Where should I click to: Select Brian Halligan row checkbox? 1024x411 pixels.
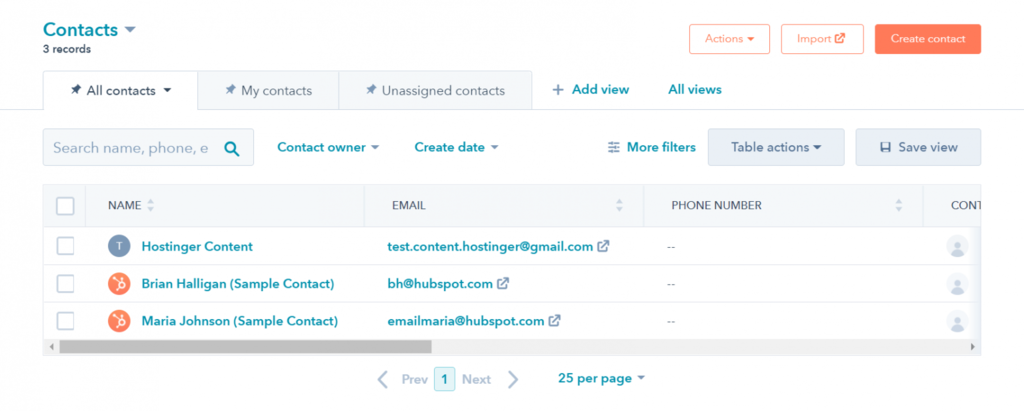tap(65, 284)
